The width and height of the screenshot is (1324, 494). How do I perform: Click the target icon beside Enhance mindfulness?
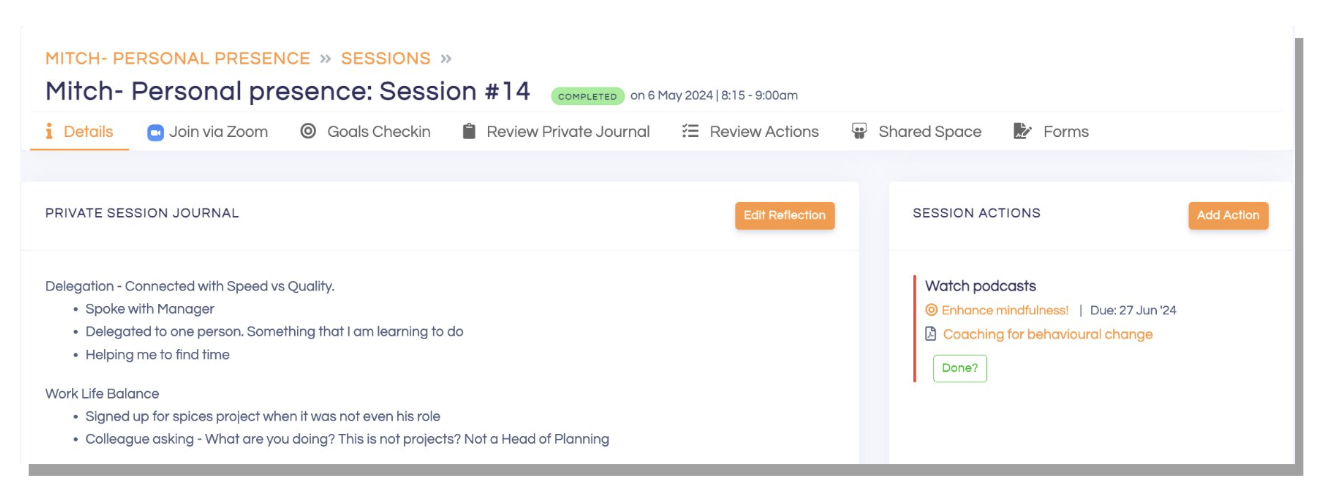point(931,311)
